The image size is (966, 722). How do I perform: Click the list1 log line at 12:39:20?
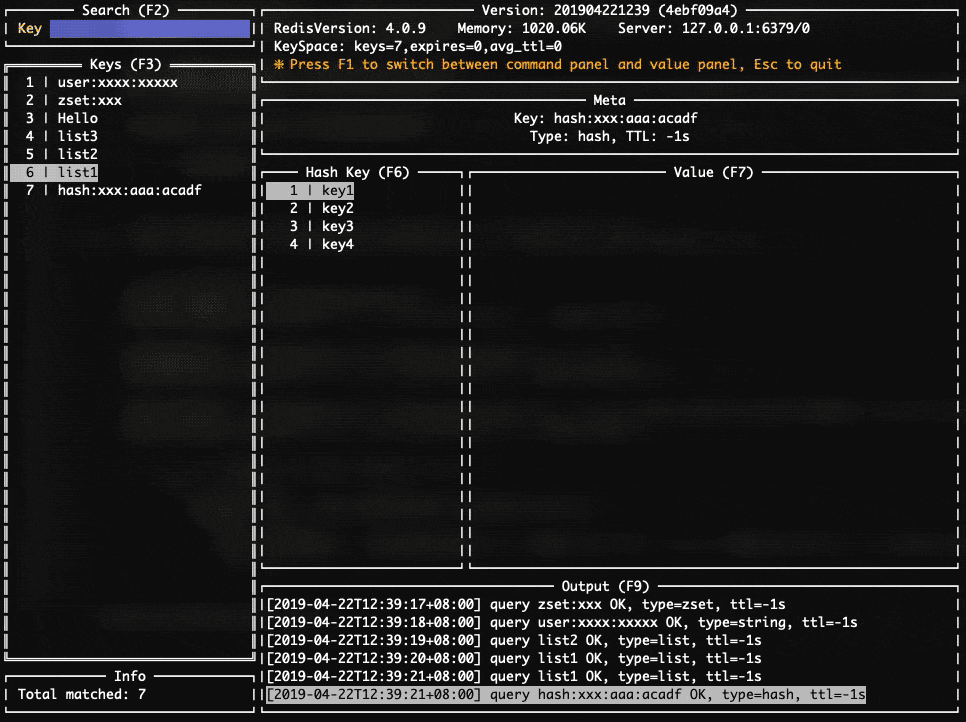pyautogui.click(x=514, y=659)
